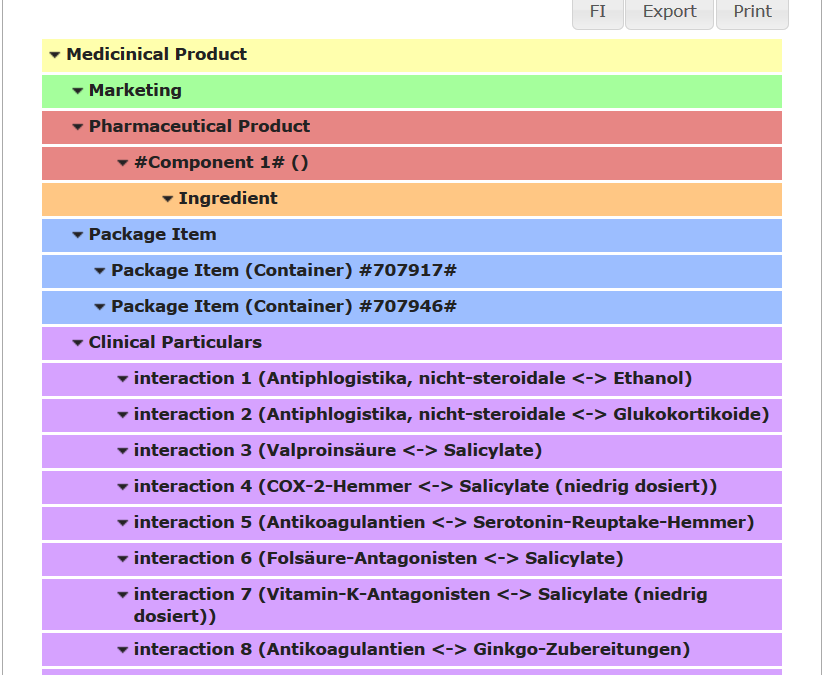
Task: Toggle the Ingredient row arrow
Action: pos(168,199)
